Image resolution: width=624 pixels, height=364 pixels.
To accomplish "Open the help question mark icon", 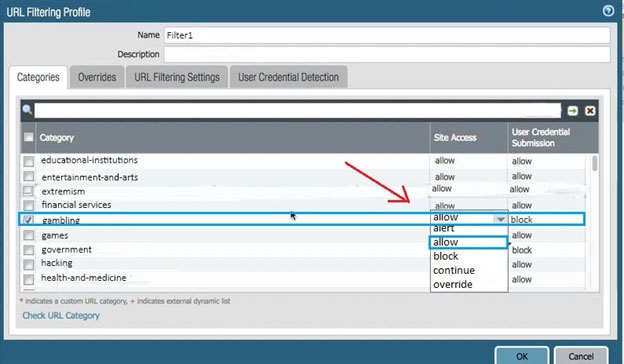I will 608,11.
